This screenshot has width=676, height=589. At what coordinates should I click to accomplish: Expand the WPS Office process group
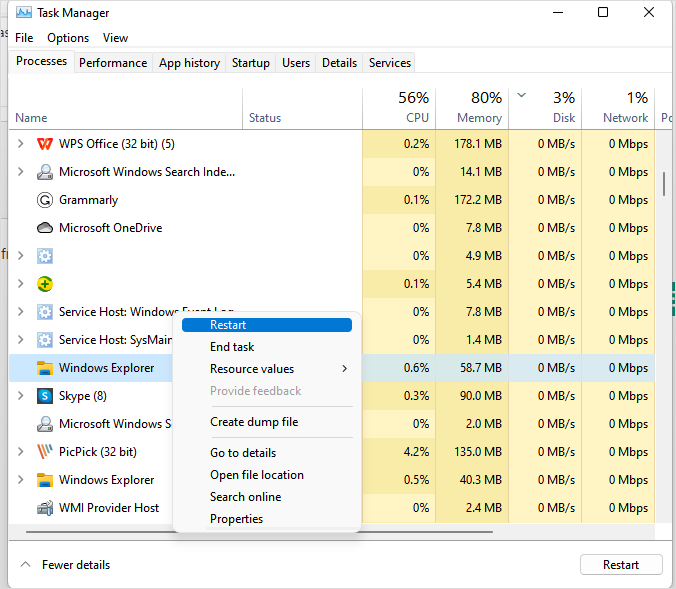coord(21,144)
